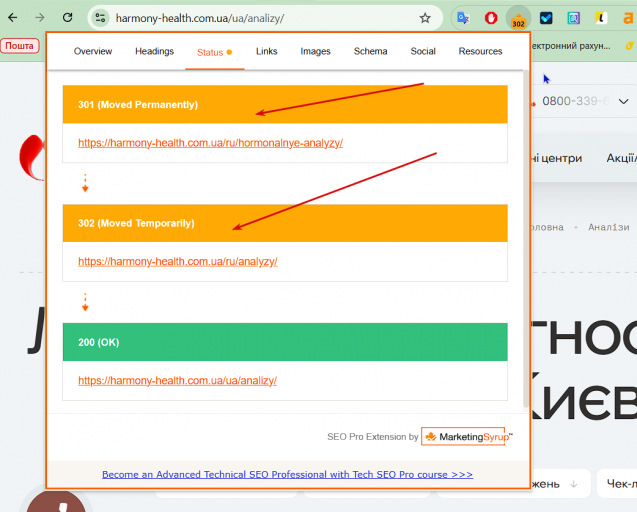Expand the phone number dropdown chevron
The height and width of the screenshot is (512, 637).
click(x=624, y=101)
